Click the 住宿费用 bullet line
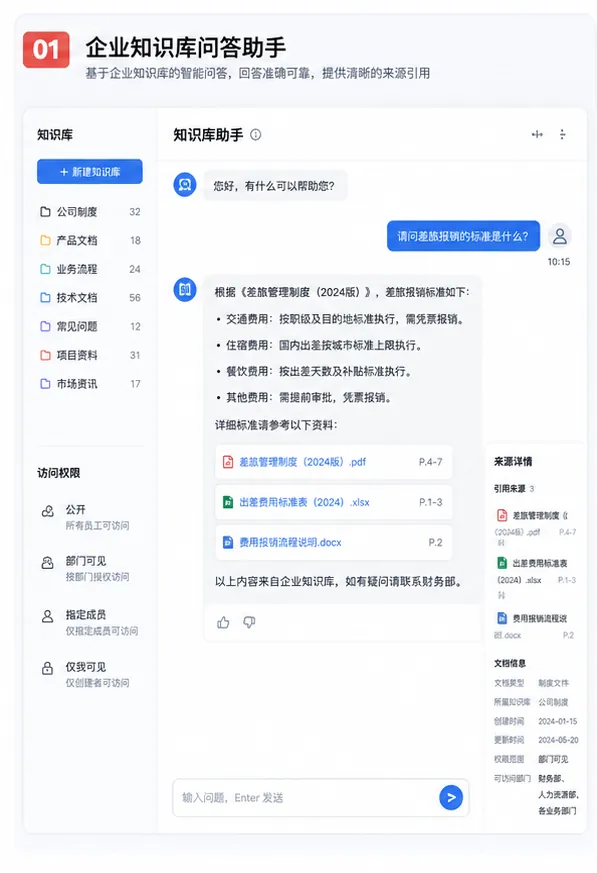The width and height of the screenshot is (597, 873). coord(320,345)
